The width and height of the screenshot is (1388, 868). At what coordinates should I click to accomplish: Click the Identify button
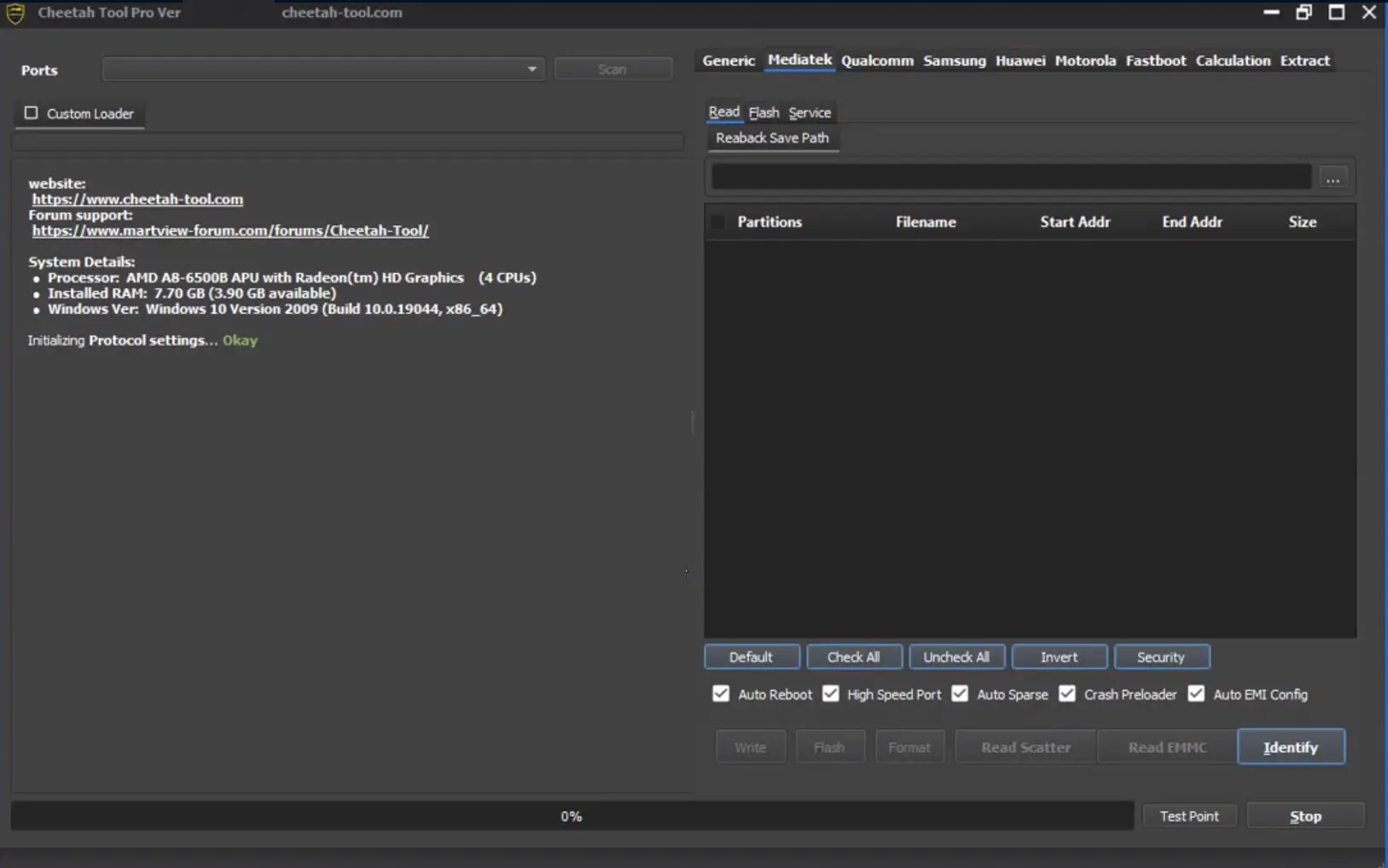(x=1291, y=747)
